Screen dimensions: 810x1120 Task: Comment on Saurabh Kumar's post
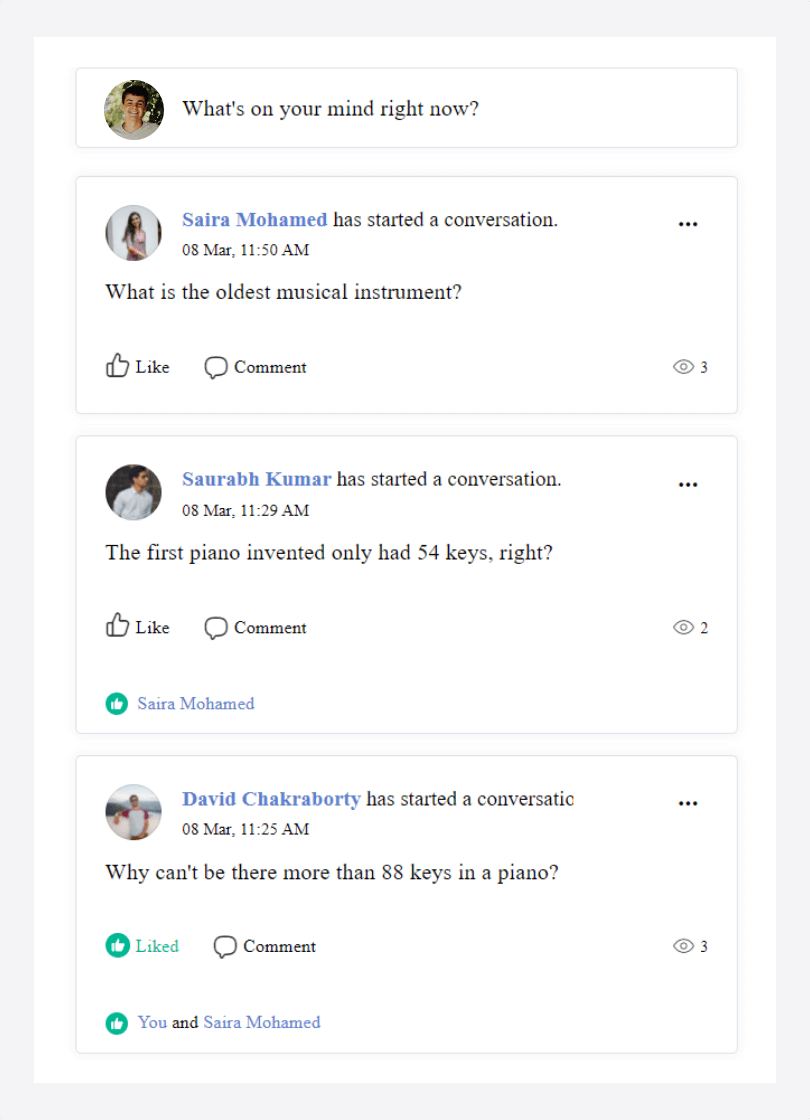[255, 627]
